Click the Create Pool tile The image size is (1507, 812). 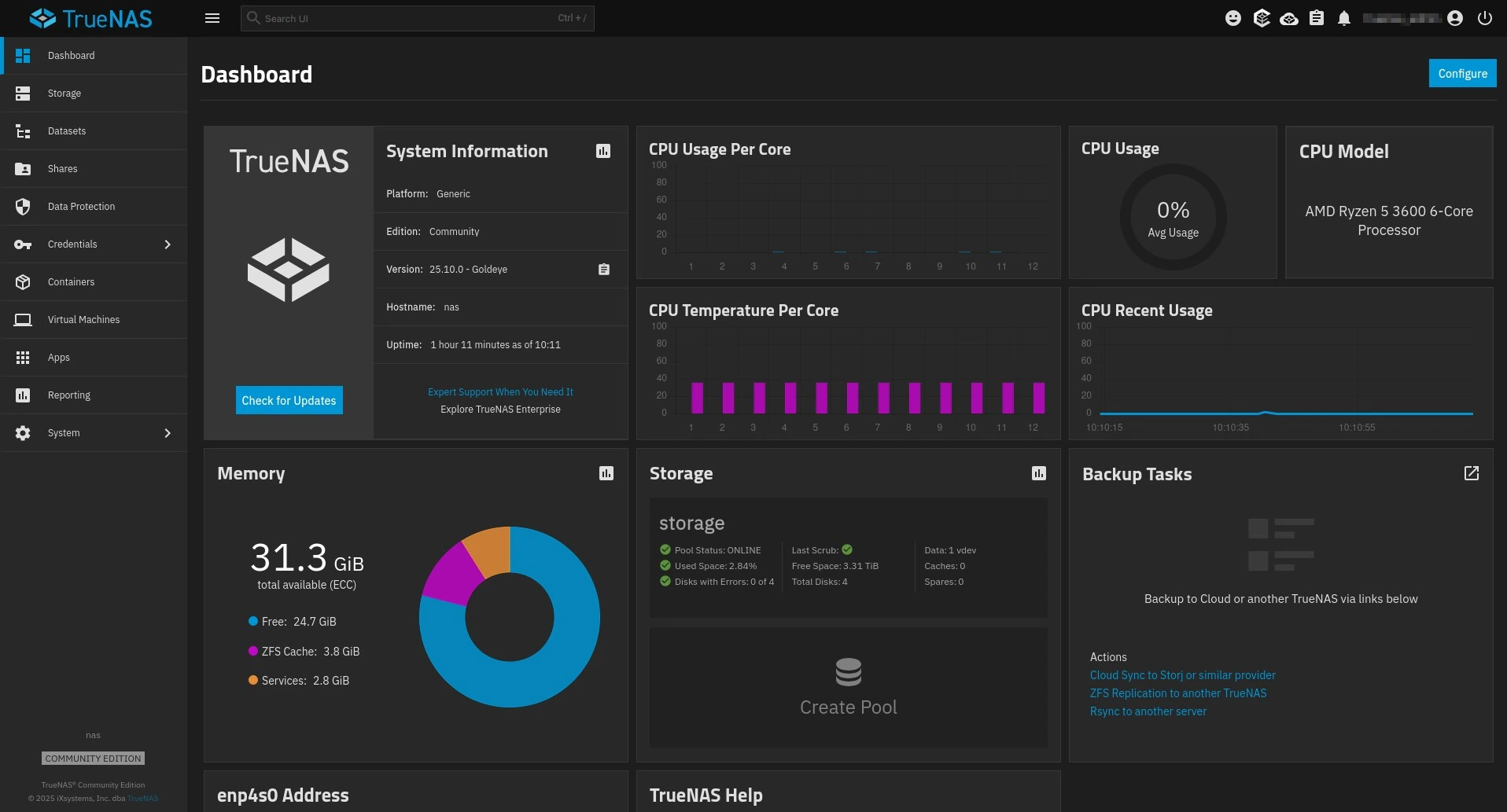pyautogui.click(x=848, y=687)
